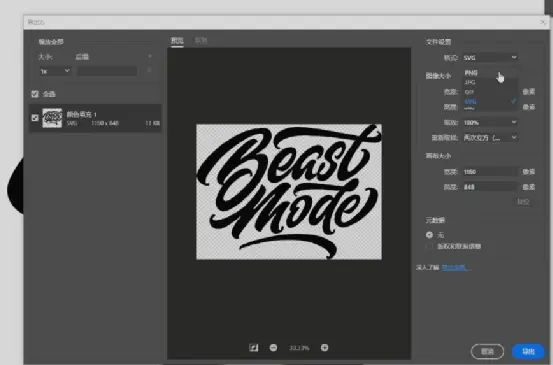This screenshot has width=553, height=365.
Task: Click the Reset button under canvas size
Action: [x=523, y=202]
